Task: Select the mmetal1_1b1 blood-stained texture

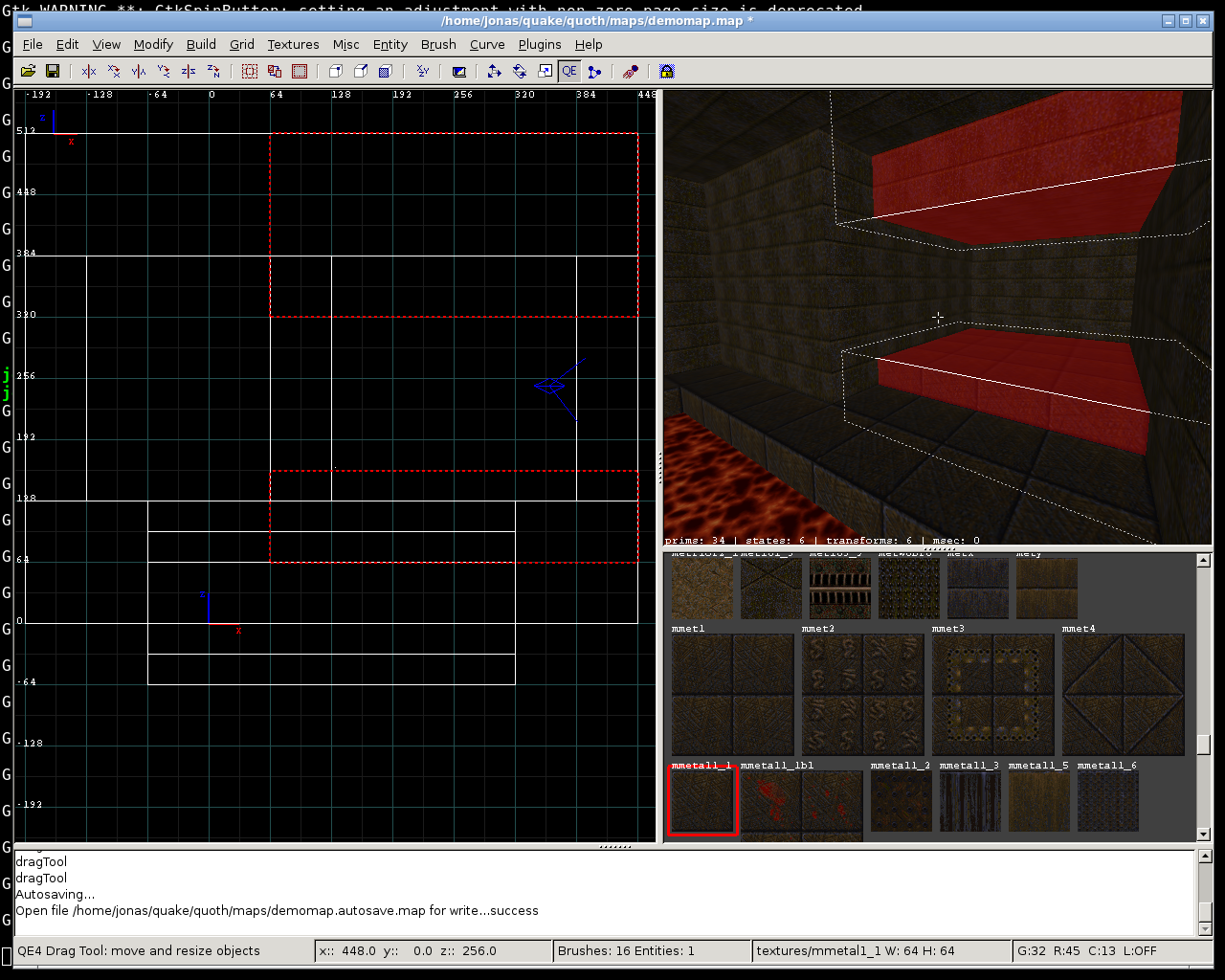Action: [801, 806]
